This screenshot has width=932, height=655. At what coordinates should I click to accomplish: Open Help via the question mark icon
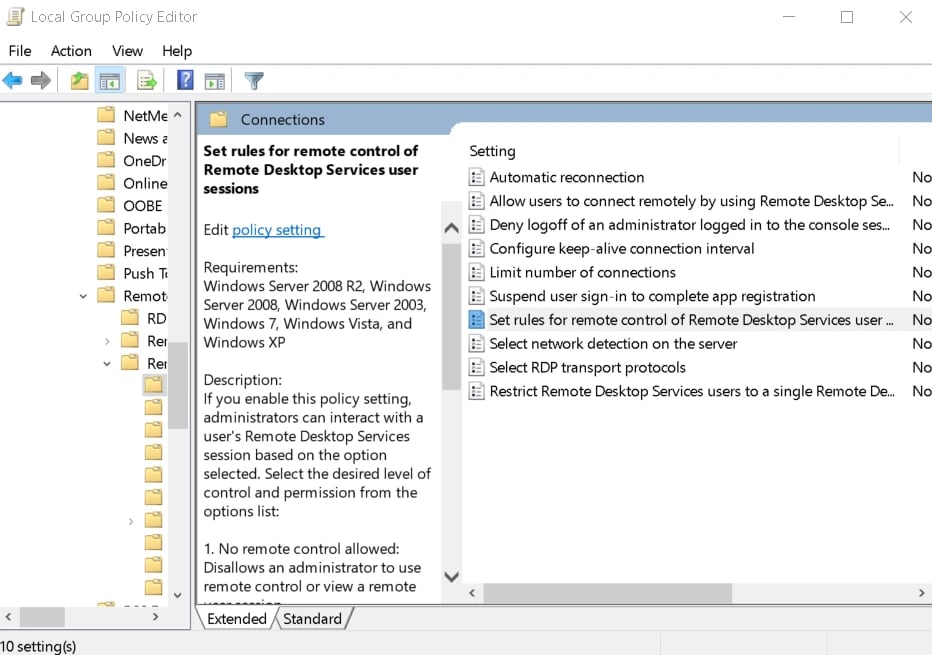click(185, 81)
